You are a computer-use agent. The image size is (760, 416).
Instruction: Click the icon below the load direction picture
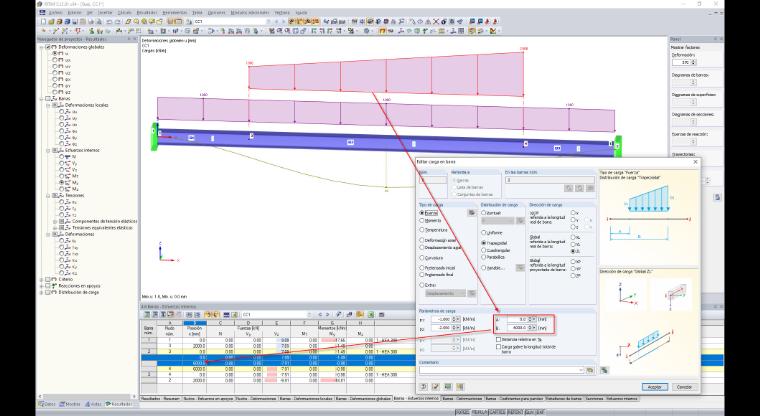[604, 370]
